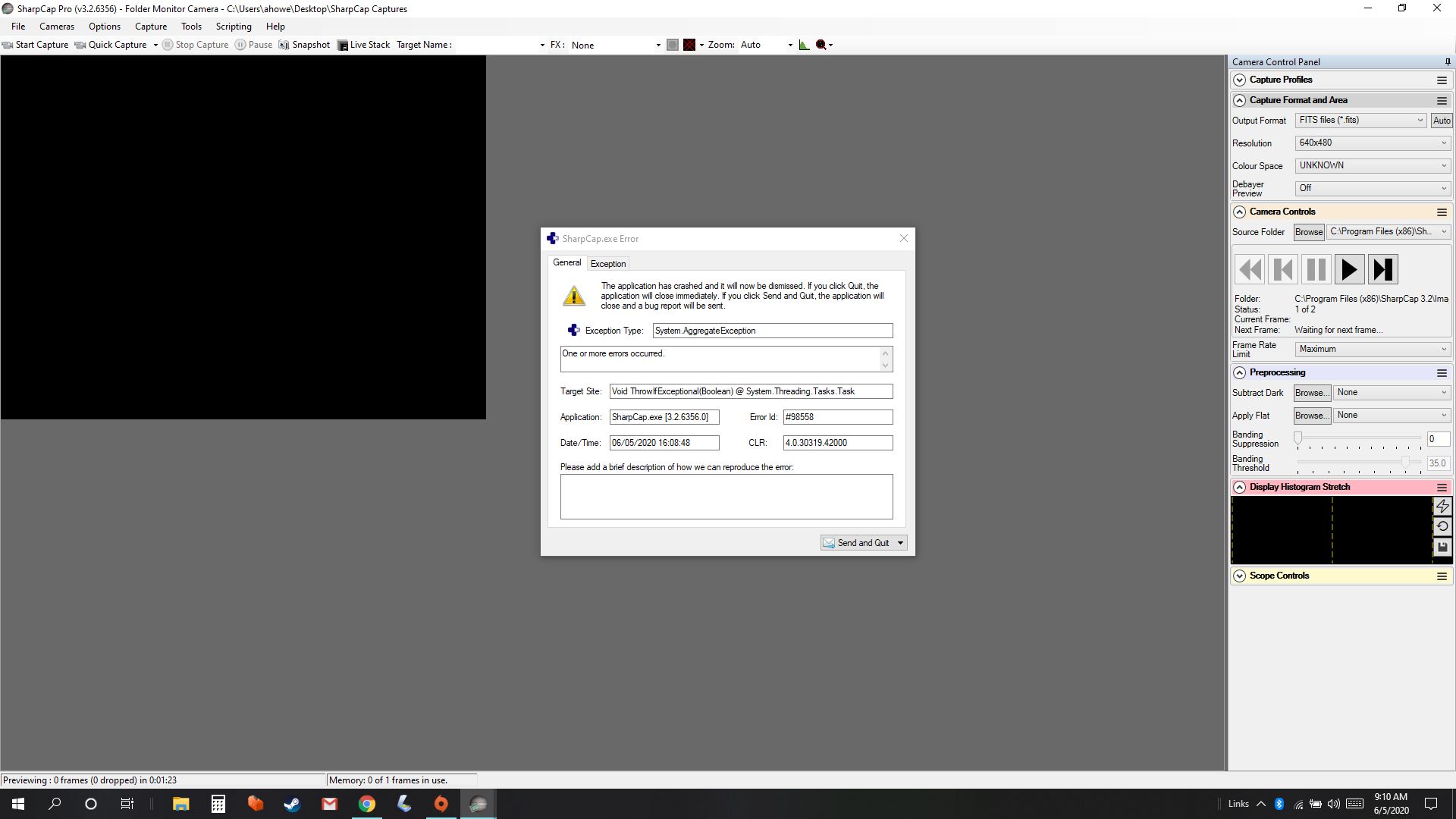Open the Capture menu
Image resolution: width=1456 pixels, height=819 pixels.
[x=151, y=27]
